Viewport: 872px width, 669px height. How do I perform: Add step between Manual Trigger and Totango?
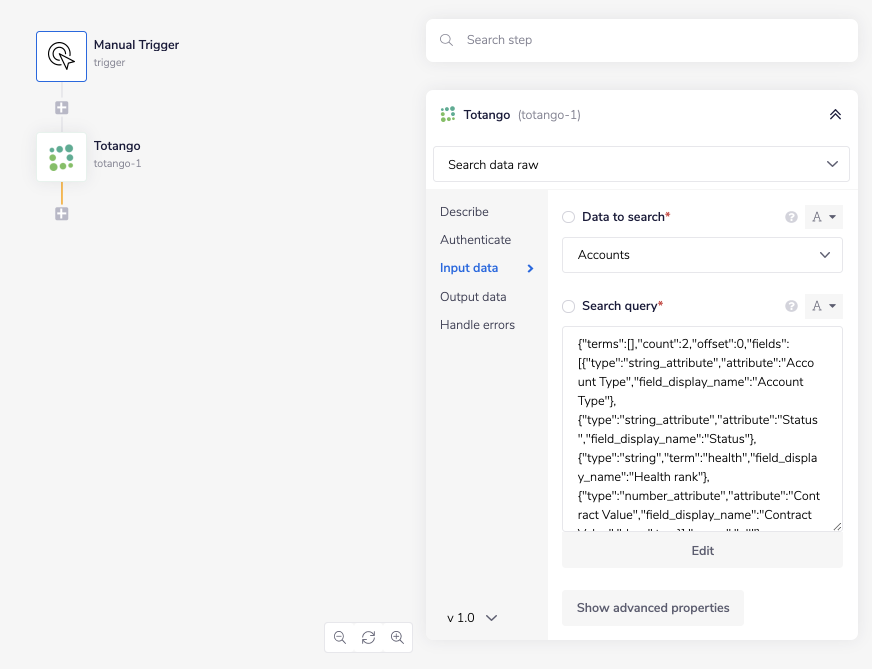point(61,107)
